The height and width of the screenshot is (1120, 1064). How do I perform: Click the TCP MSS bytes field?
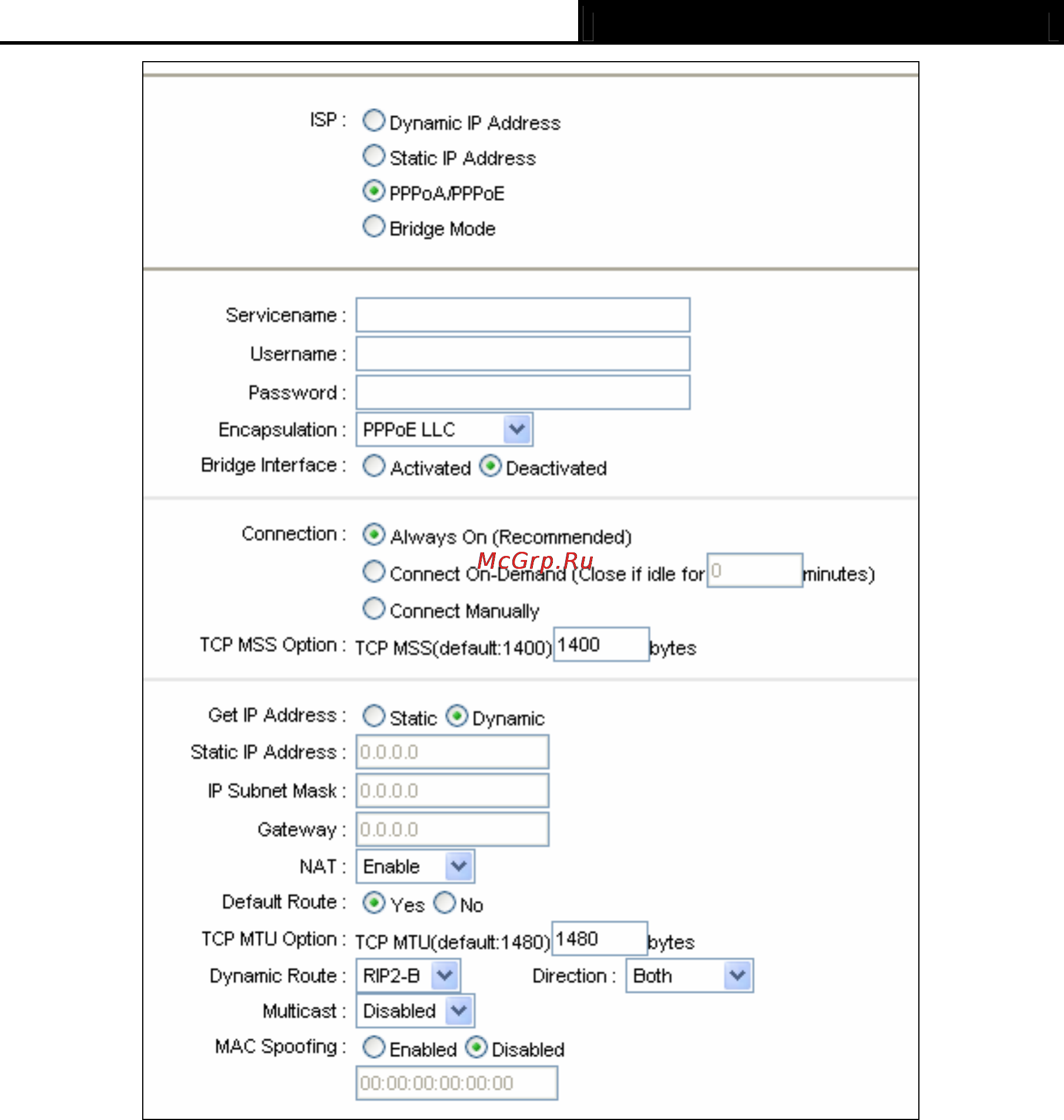(x=602, y=645)
